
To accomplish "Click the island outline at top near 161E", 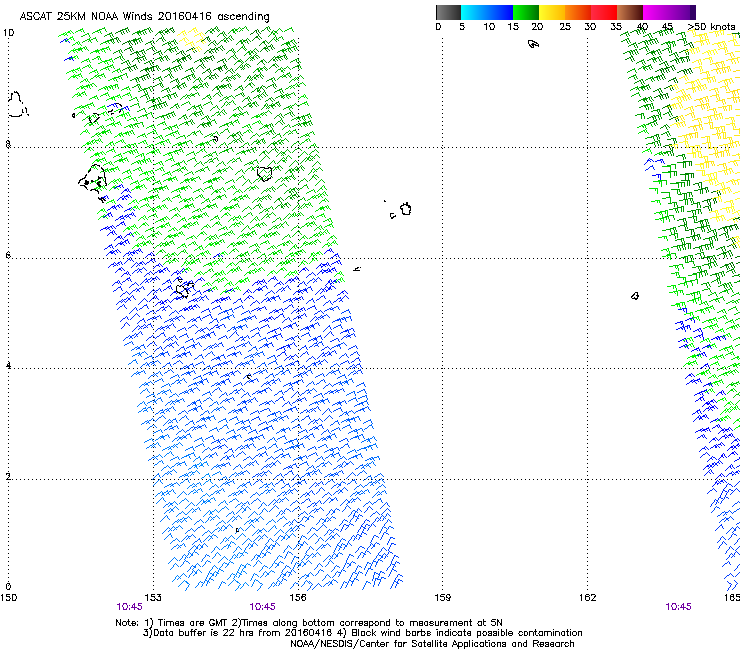I will pyautogui.click(x=533, y=44).
